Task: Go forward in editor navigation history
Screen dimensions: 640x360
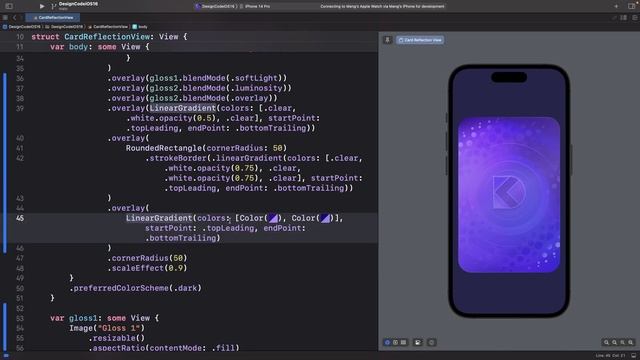Action: [21, 18]
